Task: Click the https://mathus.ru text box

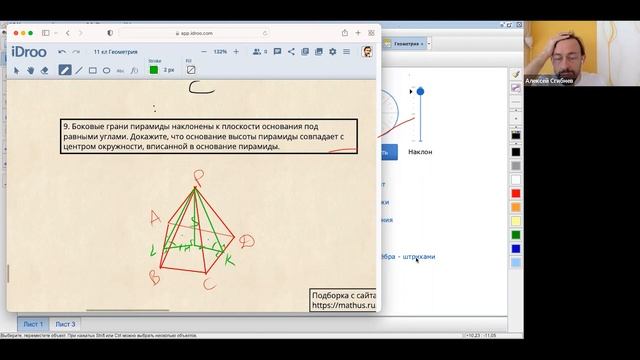Action: click(x=343, y=300)
